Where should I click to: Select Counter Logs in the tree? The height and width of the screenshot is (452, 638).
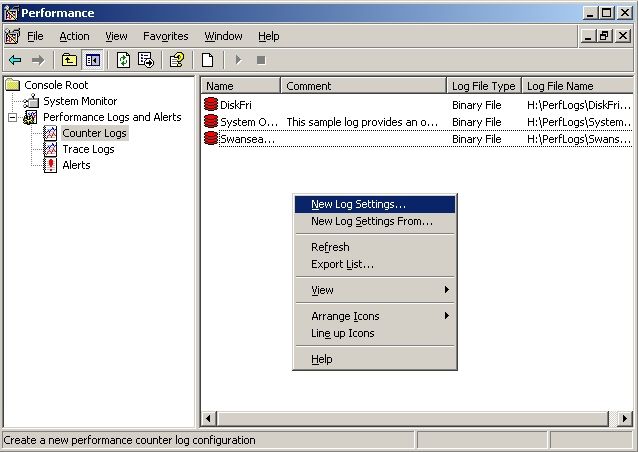[94, 133]
